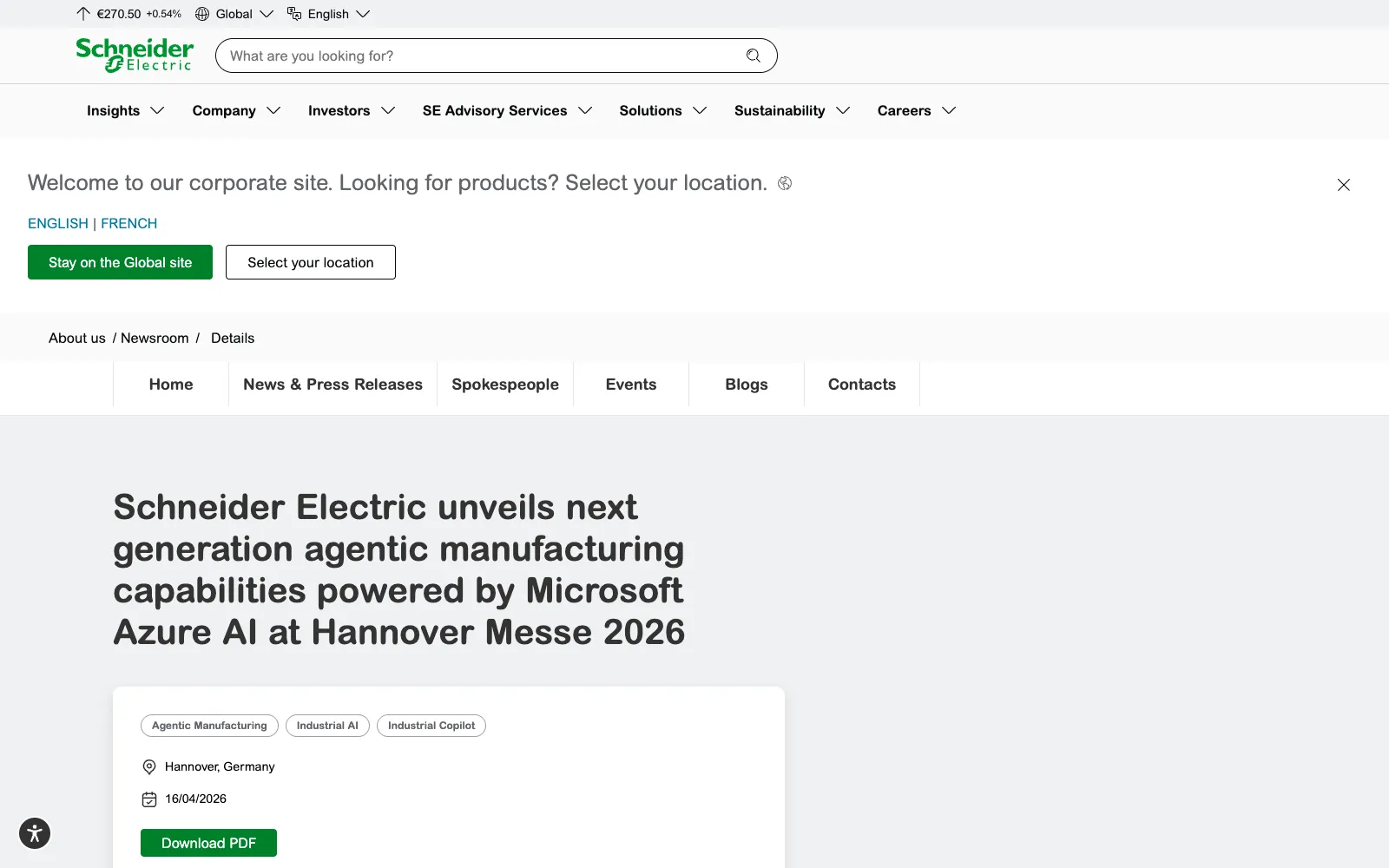The width and height of the screenshot is (1389, 868).
Task: Switch to the Spokespeople tab
Action: (505, 385)
